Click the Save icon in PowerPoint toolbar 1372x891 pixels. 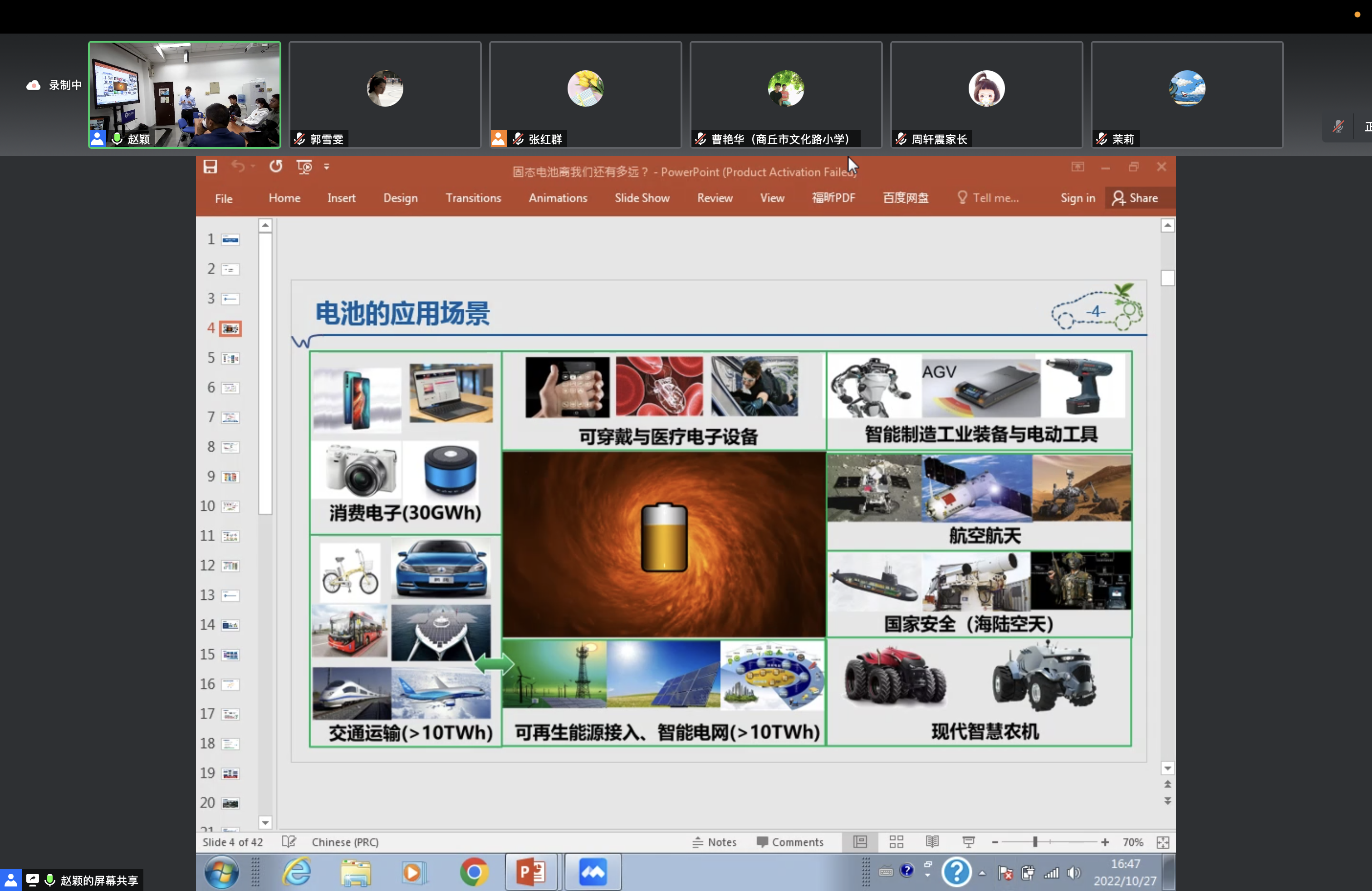(x=211, y=167)
